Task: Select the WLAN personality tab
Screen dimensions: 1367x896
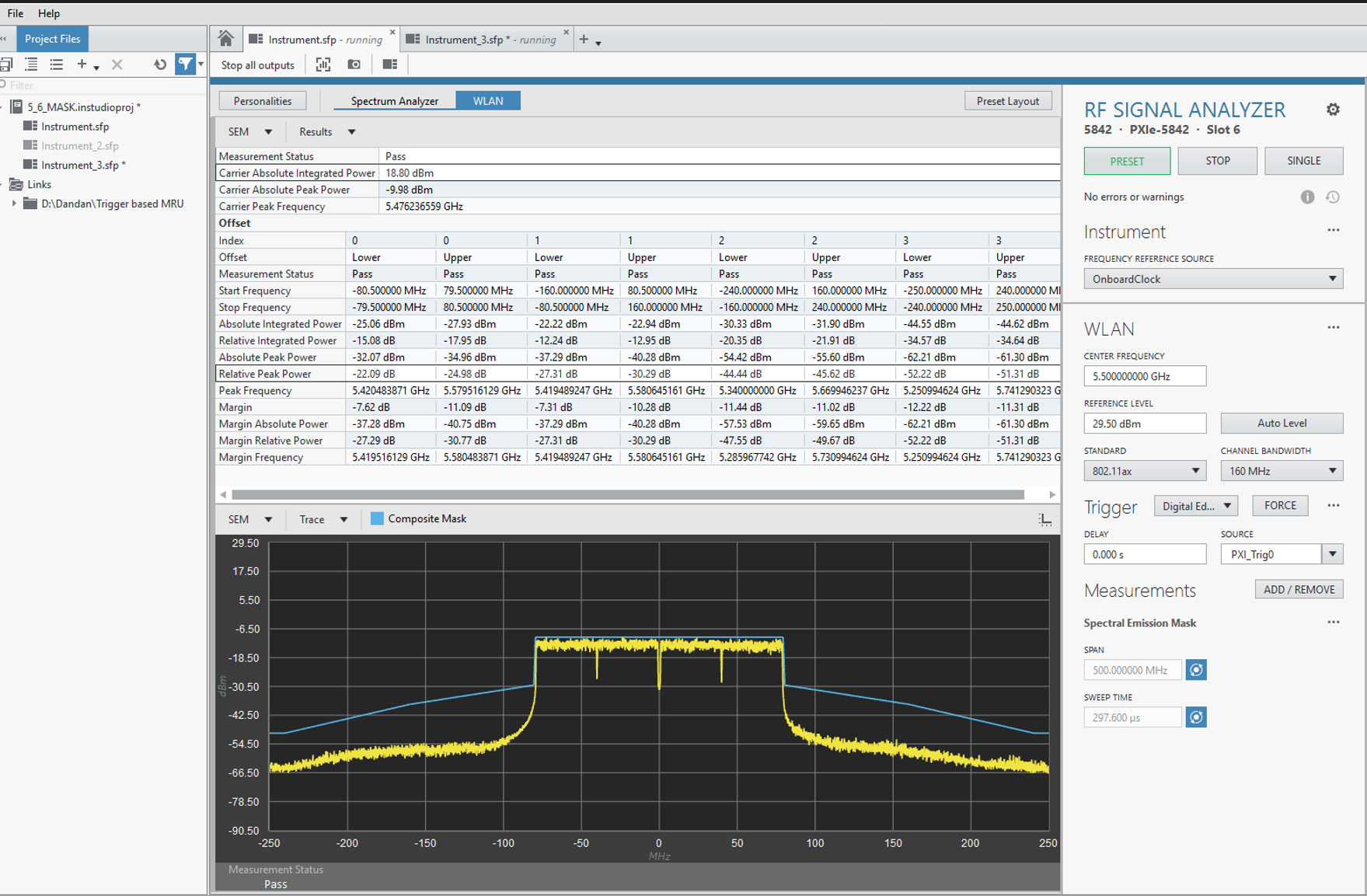Action: (x=488, y=101)
